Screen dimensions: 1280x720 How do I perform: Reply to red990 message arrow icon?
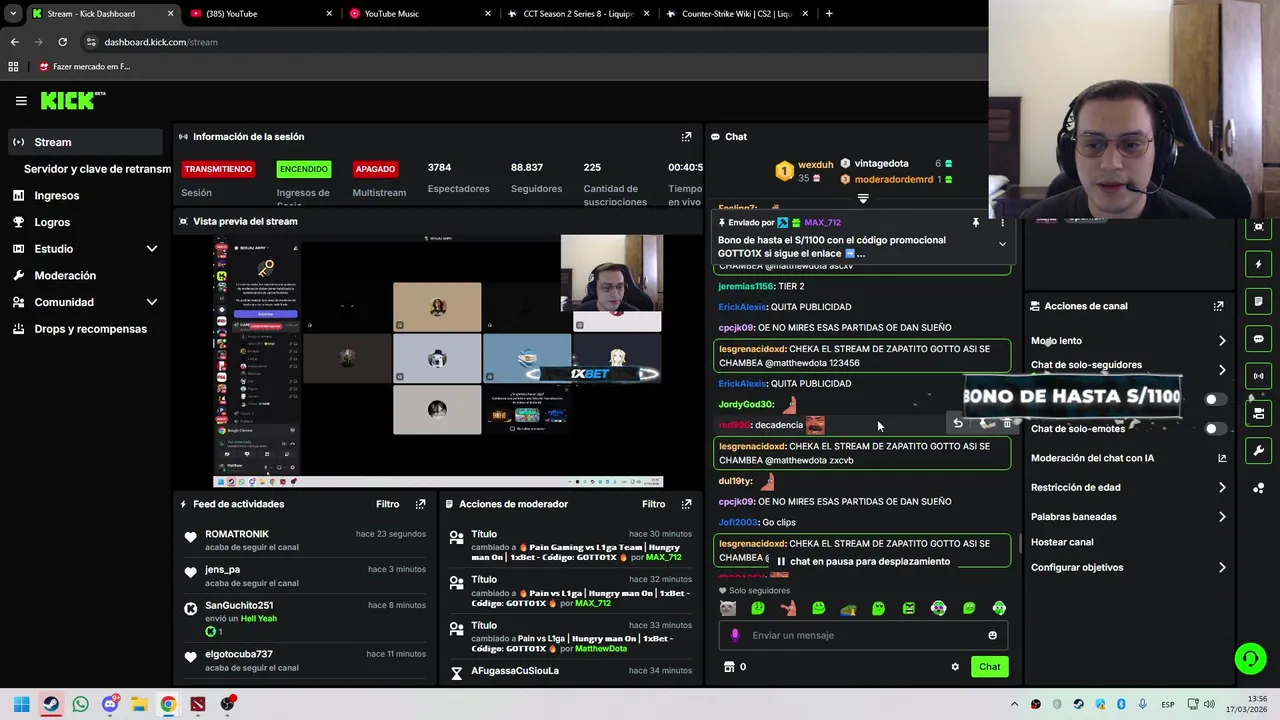957,424
